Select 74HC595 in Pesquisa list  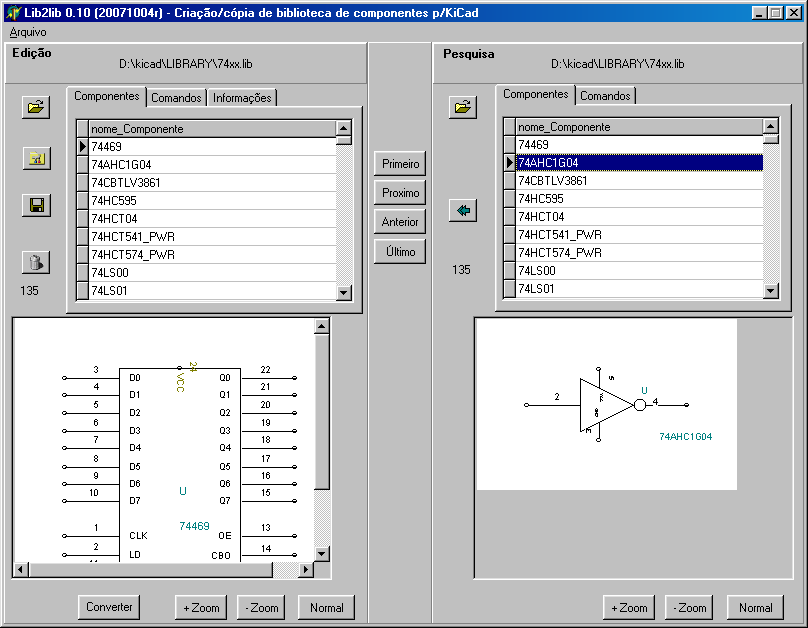(x=639, y=199)
